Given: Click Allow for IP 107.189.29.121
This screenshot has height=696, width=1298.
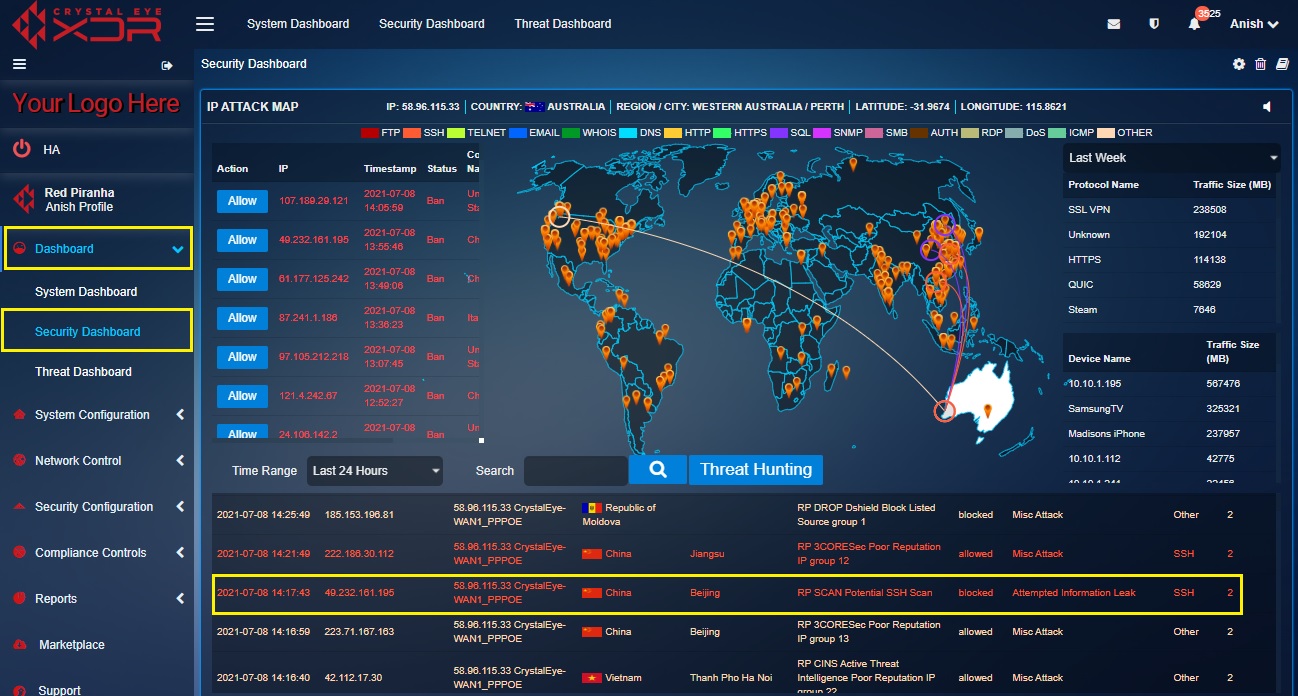Looking at the screenshot, I should (242, 201).
